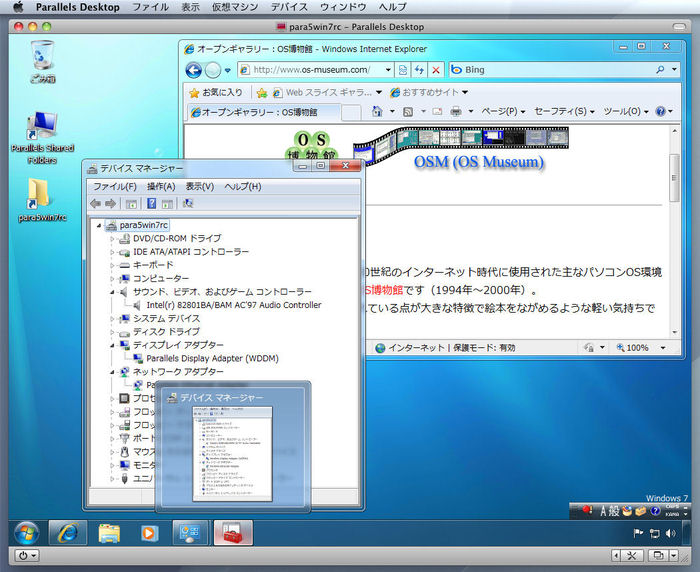Click the IE vertical scrollbar thumb
The image size is (700, 572).
pos(675,178)
